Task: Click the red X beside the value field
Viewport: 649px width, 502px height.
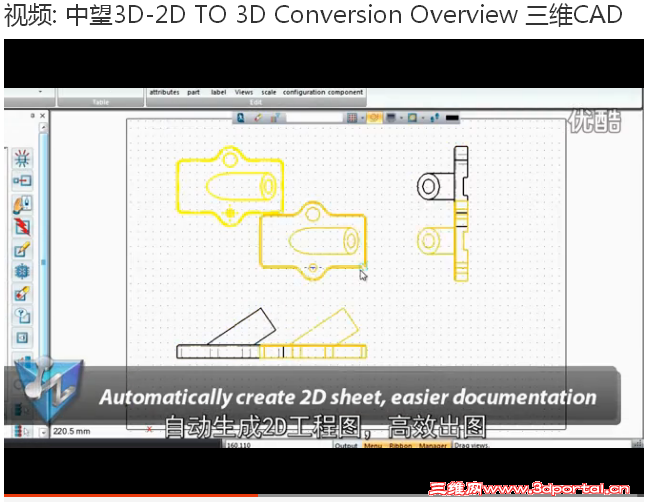Action: tap(149, 430)
